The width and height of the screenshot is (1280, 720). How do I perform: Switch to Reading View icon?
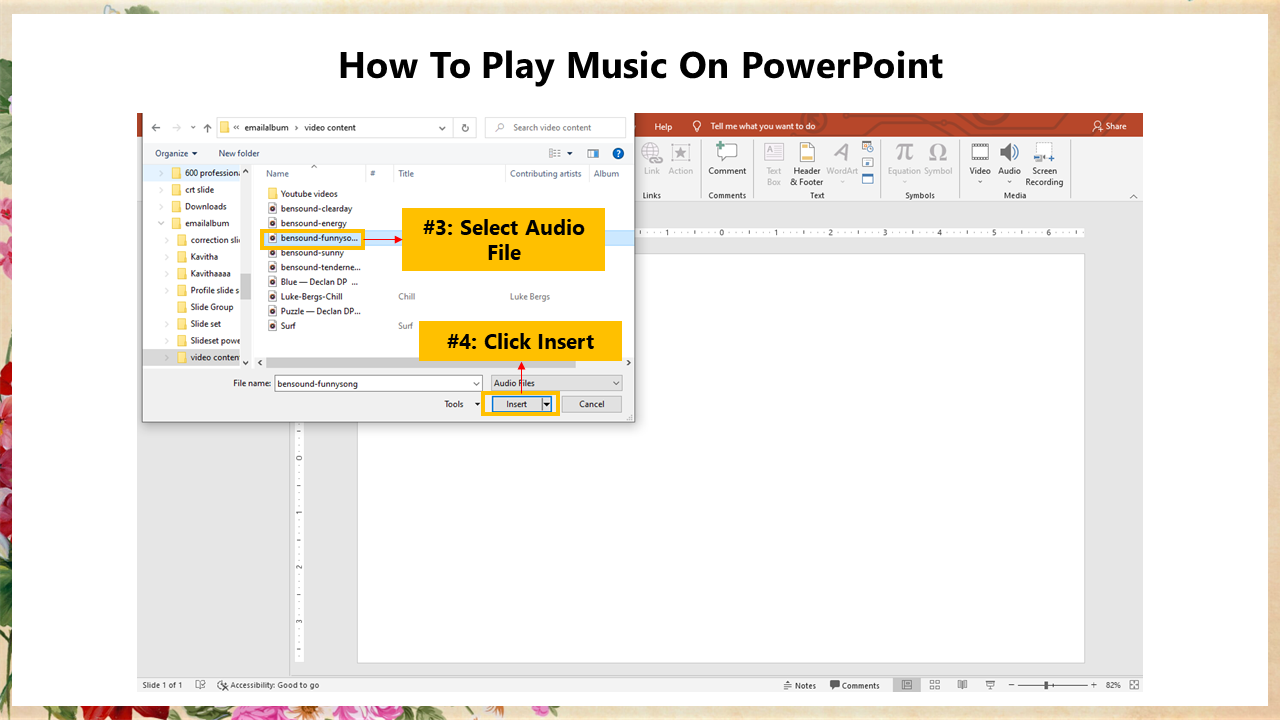[963, 685]
